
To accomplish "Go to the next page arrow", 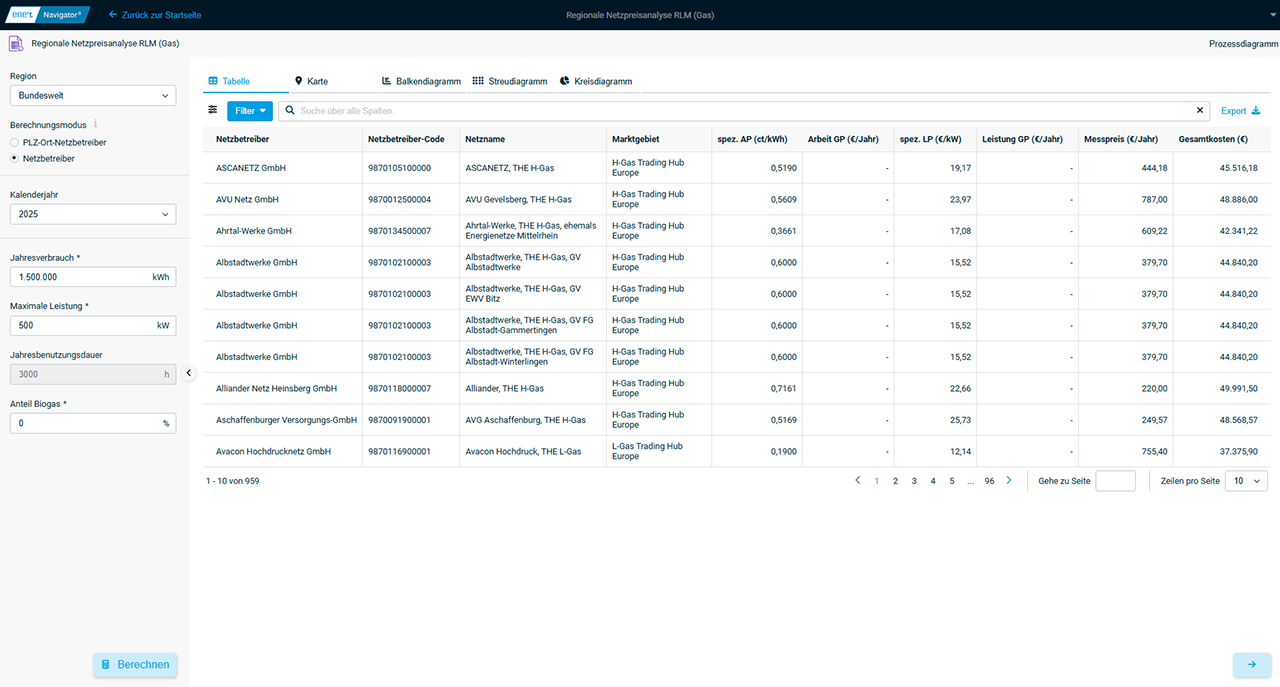I will 1009,481.
